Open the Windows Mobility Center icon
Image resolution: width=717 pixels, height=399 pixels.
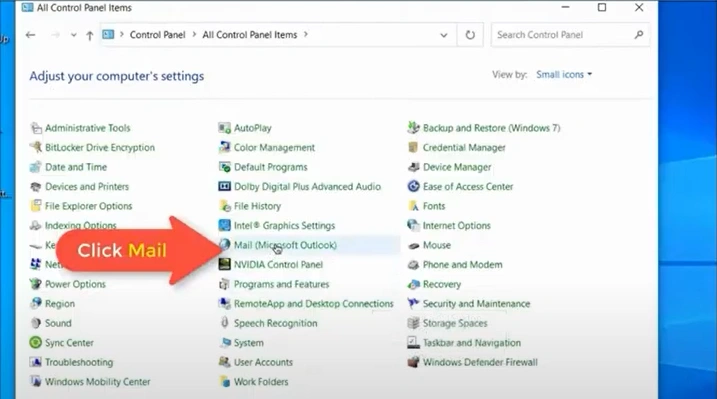coord(36,382)
